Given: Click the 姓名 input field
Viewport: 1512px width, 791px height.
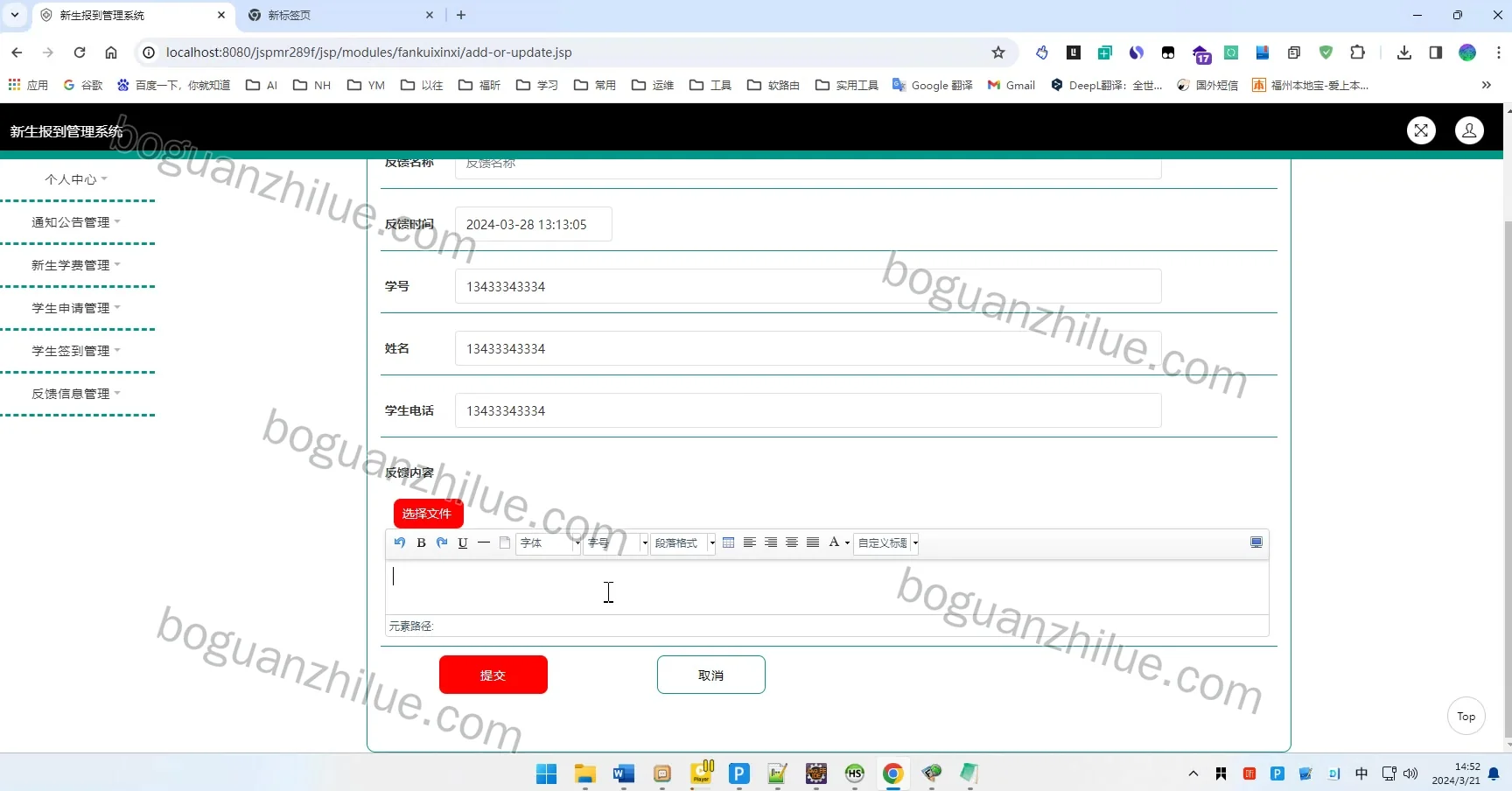Looking at the screenshot, I should [808, 349].
